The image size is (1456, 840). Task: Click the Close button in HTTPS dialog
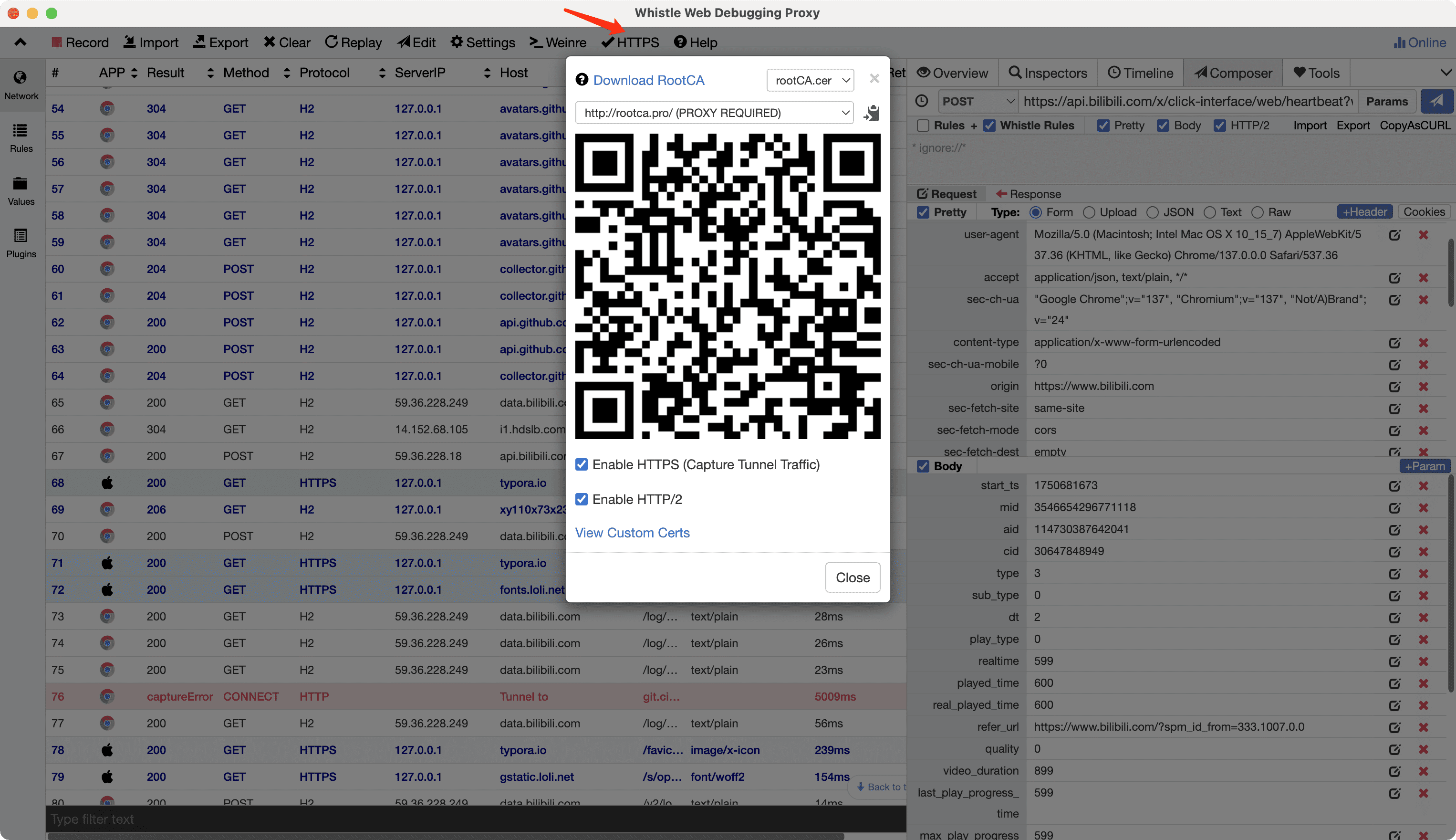point(852,577)
